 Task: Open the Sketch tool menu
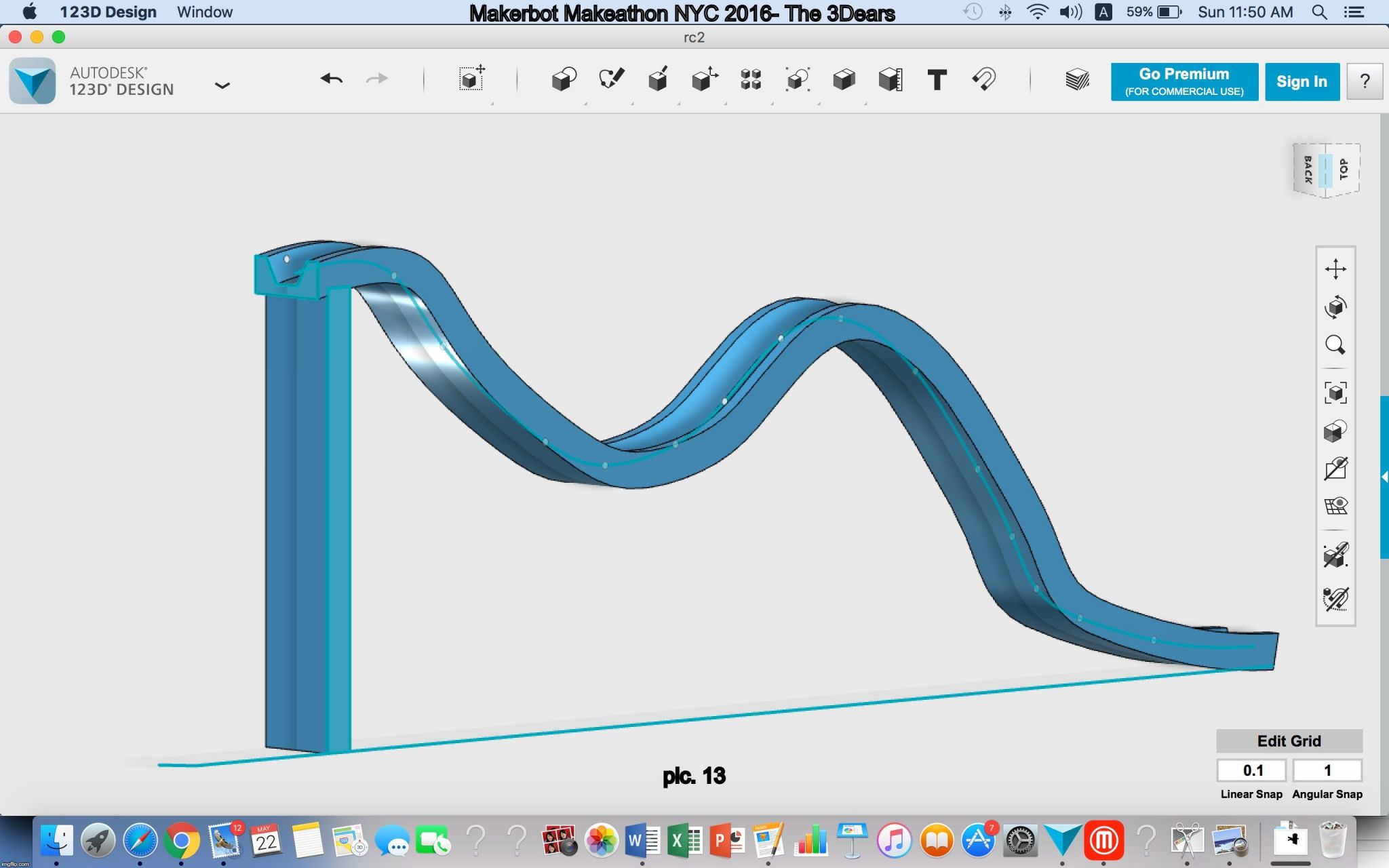click(x=611, y=79)
